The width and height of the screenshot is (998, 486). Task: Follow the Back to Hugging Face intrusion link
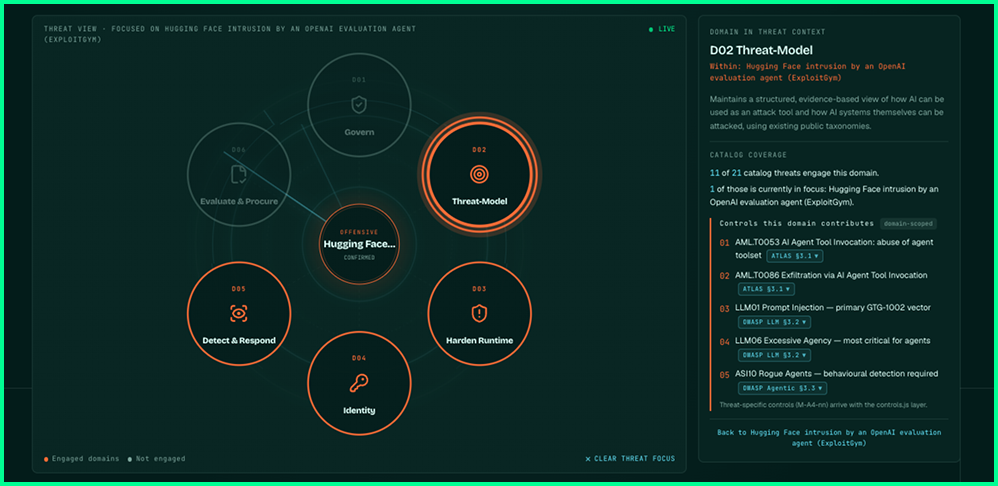click(829, 438)
